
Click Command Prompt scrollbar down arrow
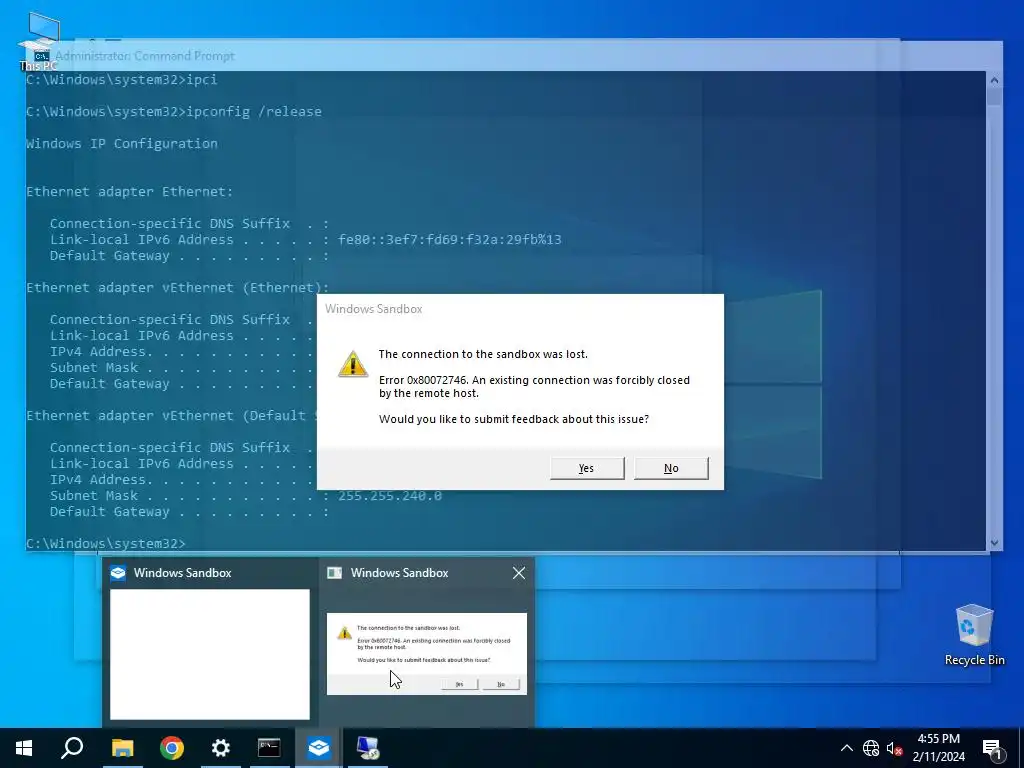(x=994, y=543)
